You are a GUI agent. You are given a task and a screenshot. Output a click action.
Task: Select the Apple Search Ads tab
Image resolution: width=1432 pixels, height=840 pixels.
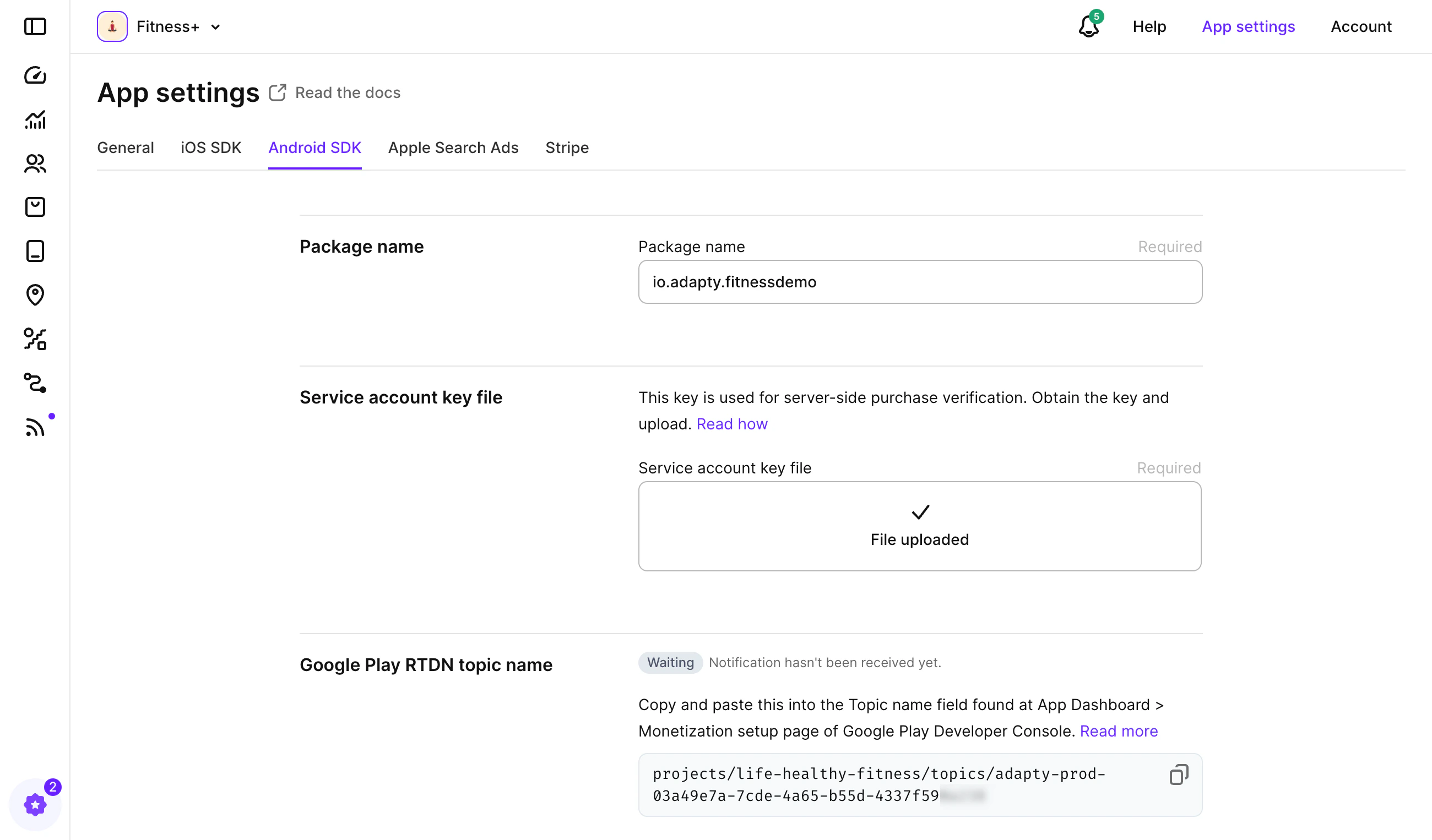(x=453, y=148)
